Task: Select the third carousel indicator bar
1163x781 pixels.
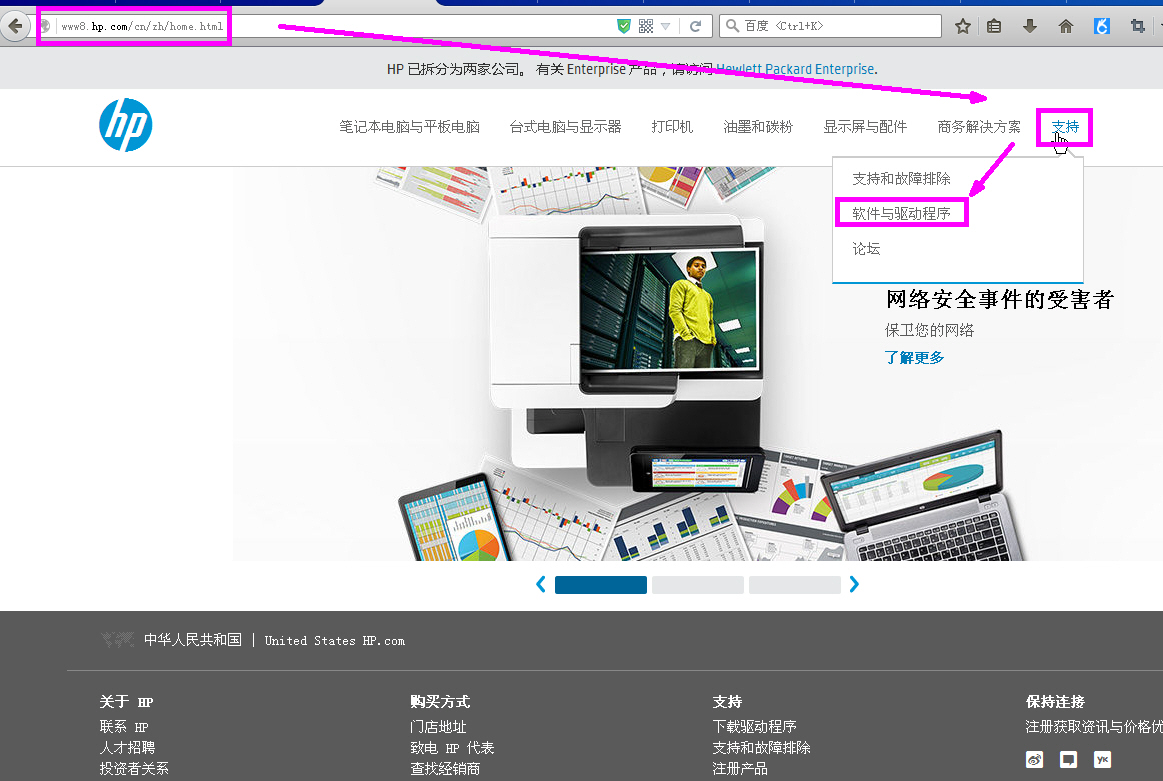Action: pyautogui.click(x=794, y=584)
